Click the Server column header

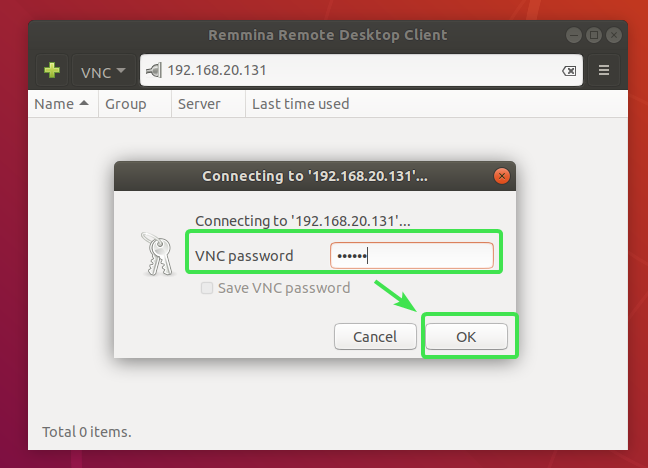pyautogui.click(x=199, y=104)
